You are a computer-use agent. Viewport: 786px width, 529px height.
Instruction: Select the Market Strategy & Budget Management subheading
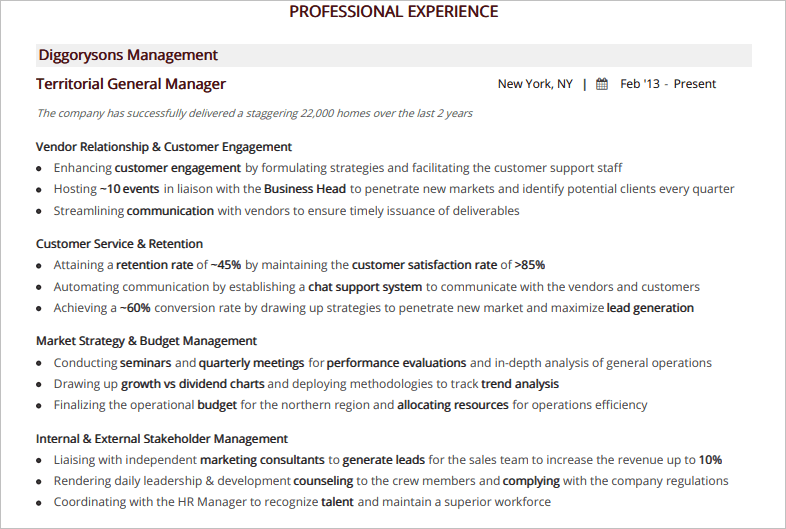pos(146,341)
